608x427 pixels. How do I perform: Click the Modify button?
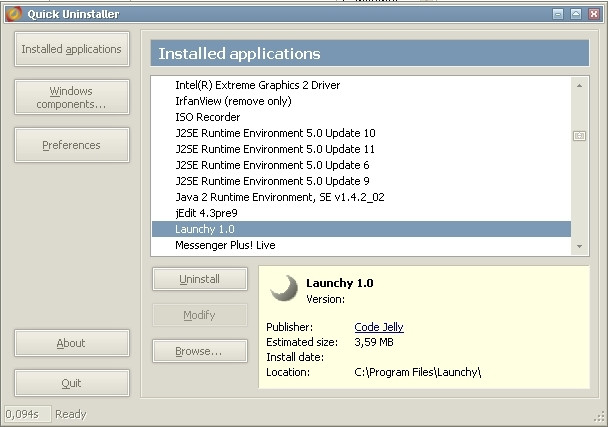coord(200,315)
